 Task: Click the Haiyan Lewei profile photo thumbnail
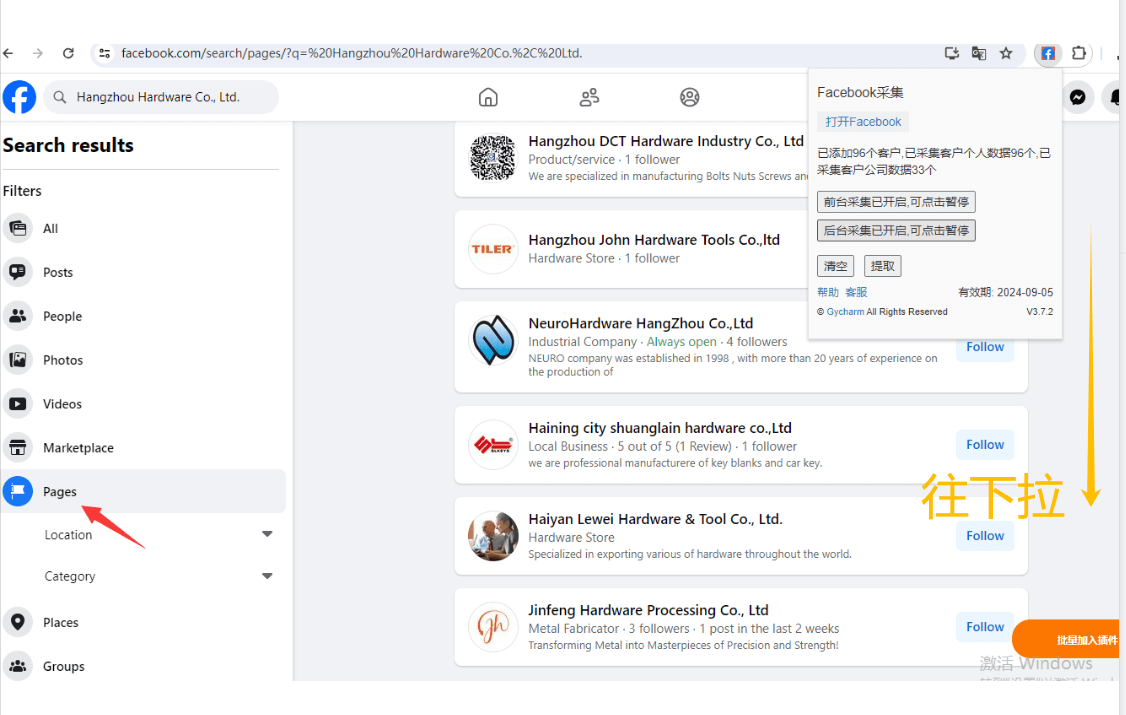coord(493,536)
